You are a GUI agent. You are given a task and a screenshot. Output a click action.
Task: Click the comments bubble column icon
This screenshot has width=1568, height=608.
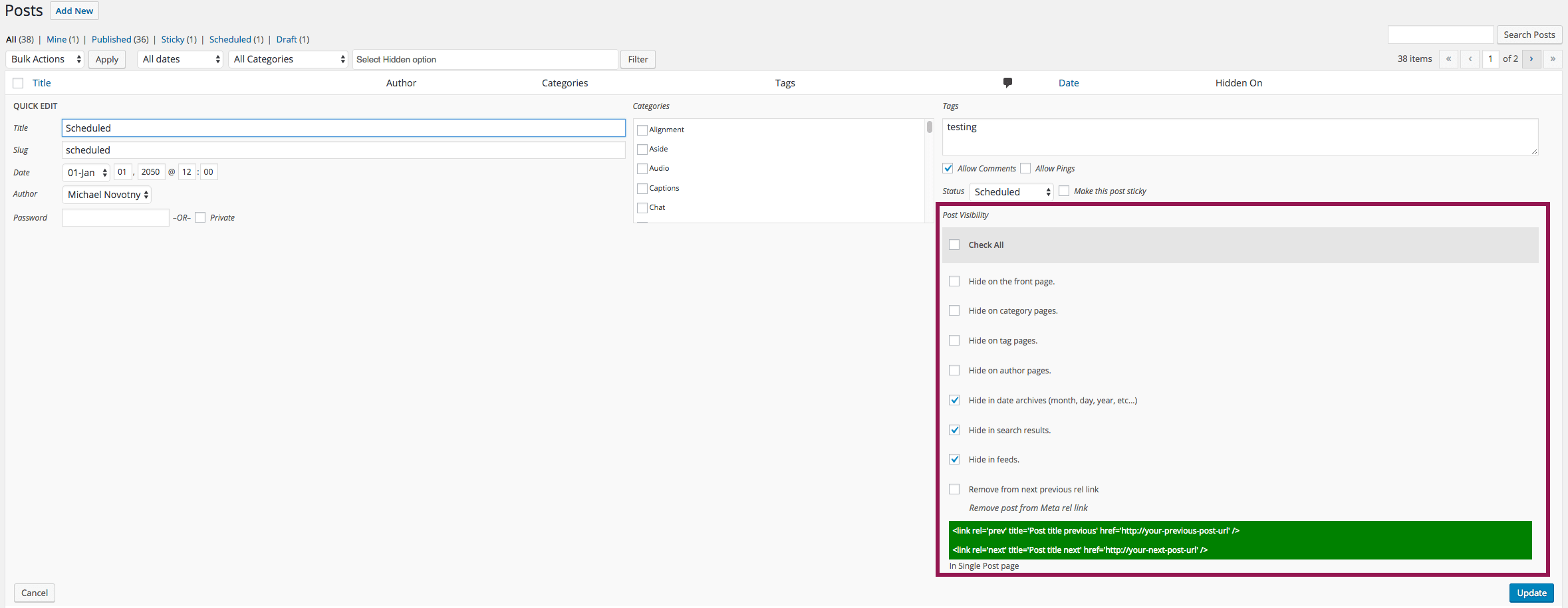1007,82
